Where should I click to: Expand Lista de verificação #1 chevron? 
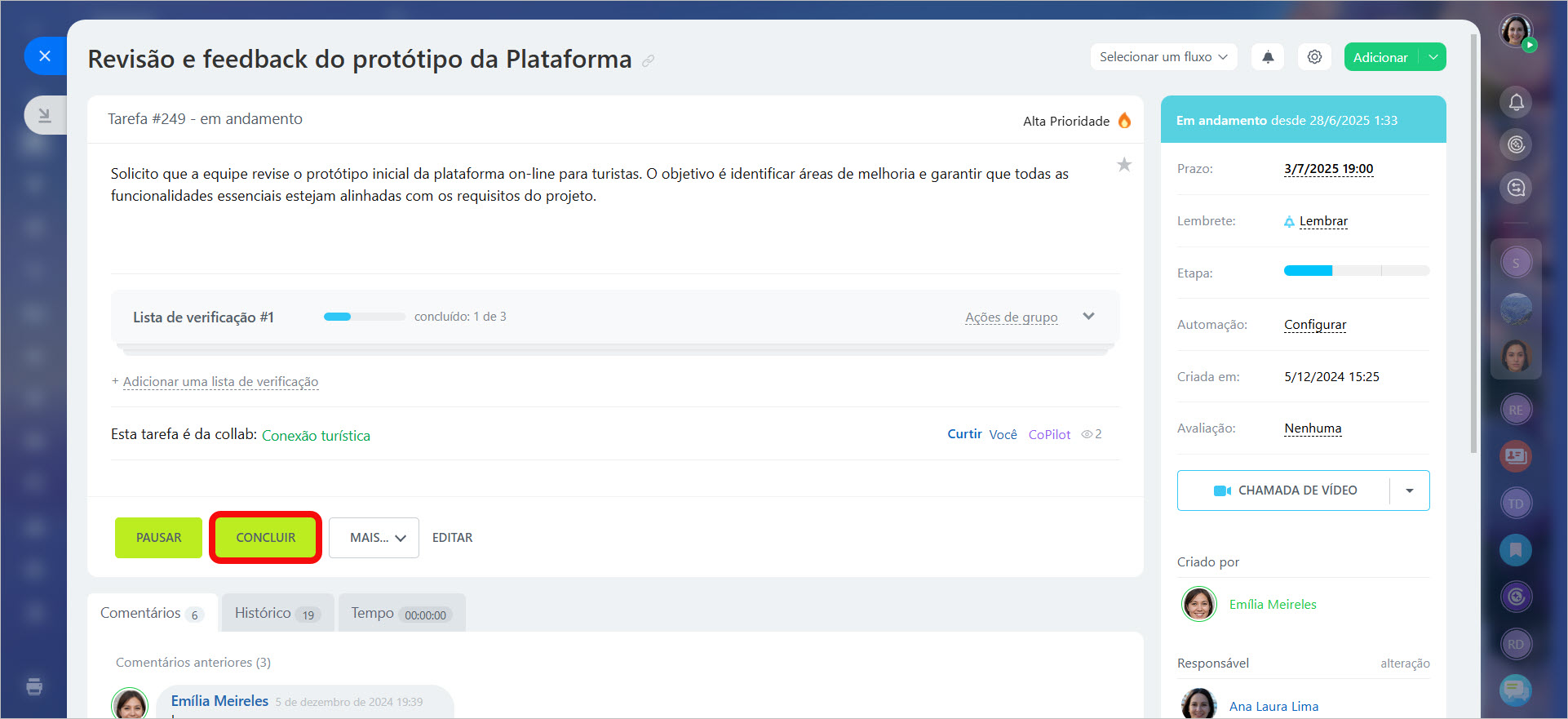click(1088, 317)
